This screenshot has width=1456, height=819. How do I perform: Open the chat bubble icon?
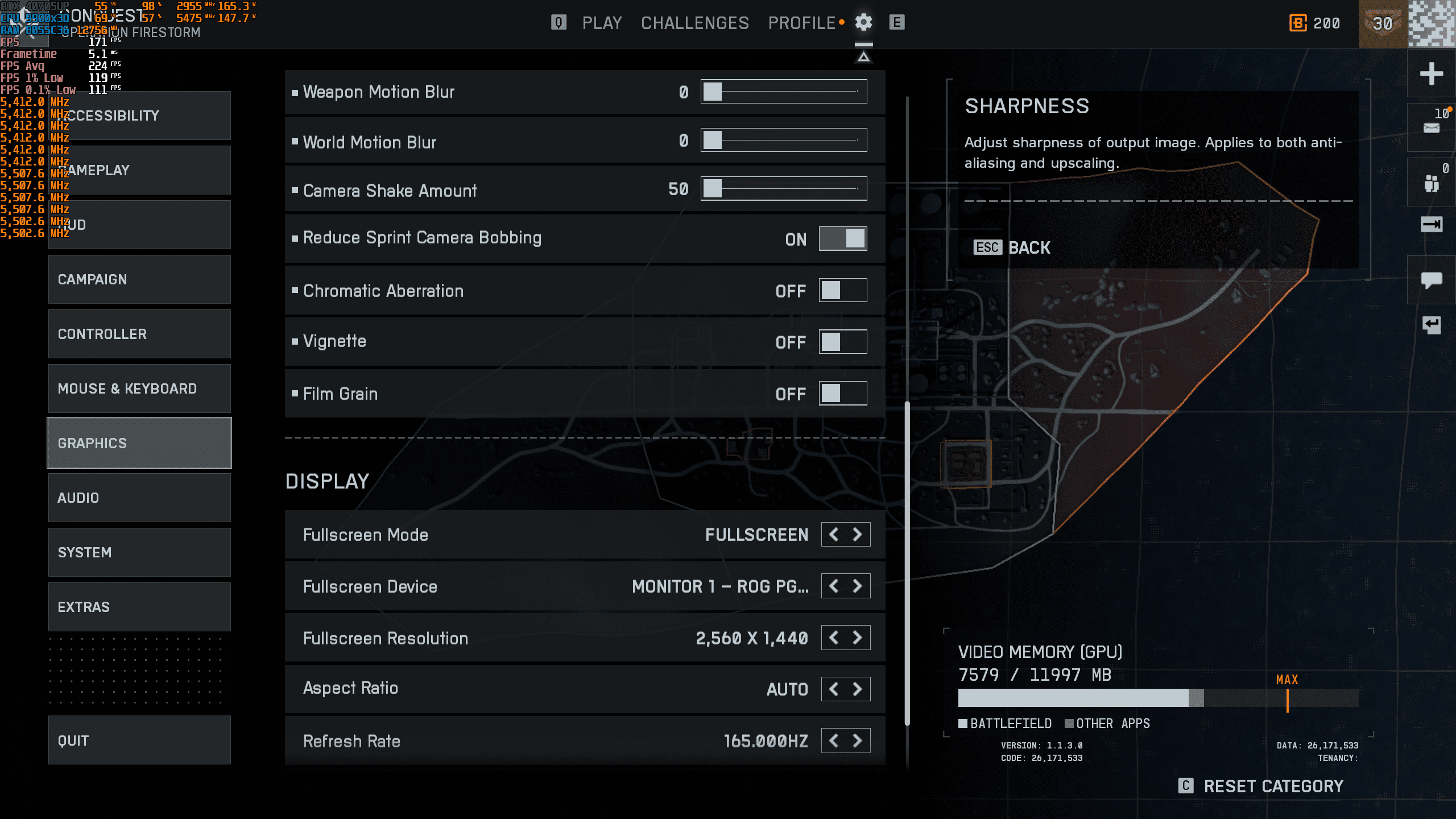click(x=1432, y=280)
